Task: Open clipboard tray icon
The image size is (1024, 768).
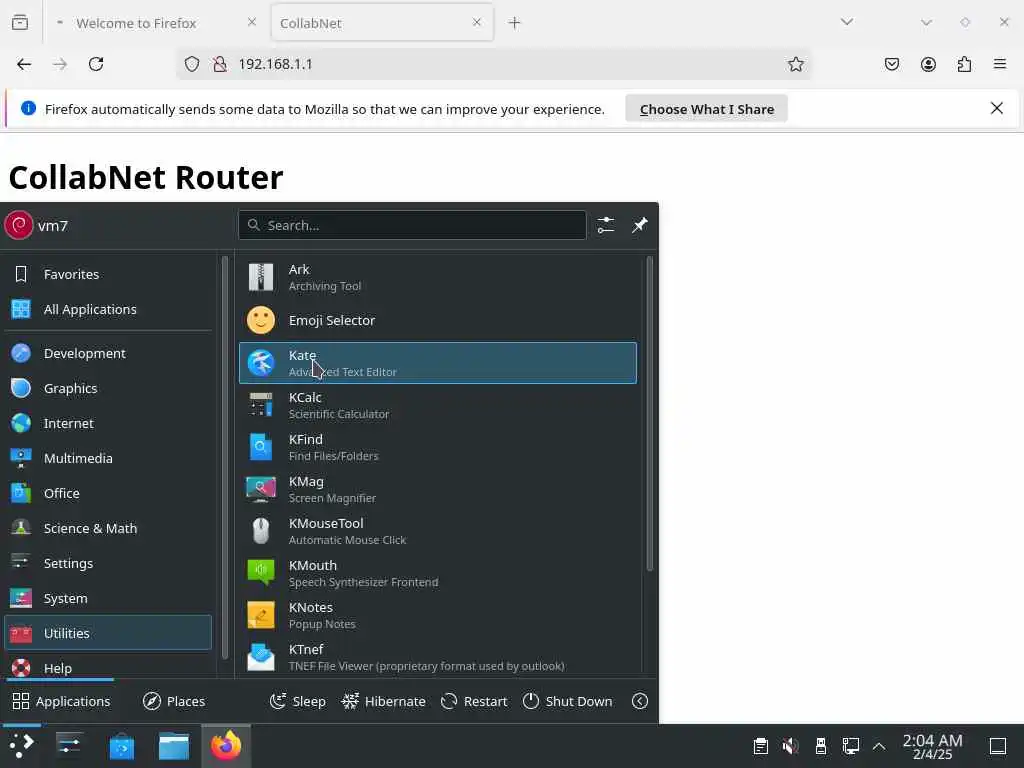Action: [x=760, y=746]
